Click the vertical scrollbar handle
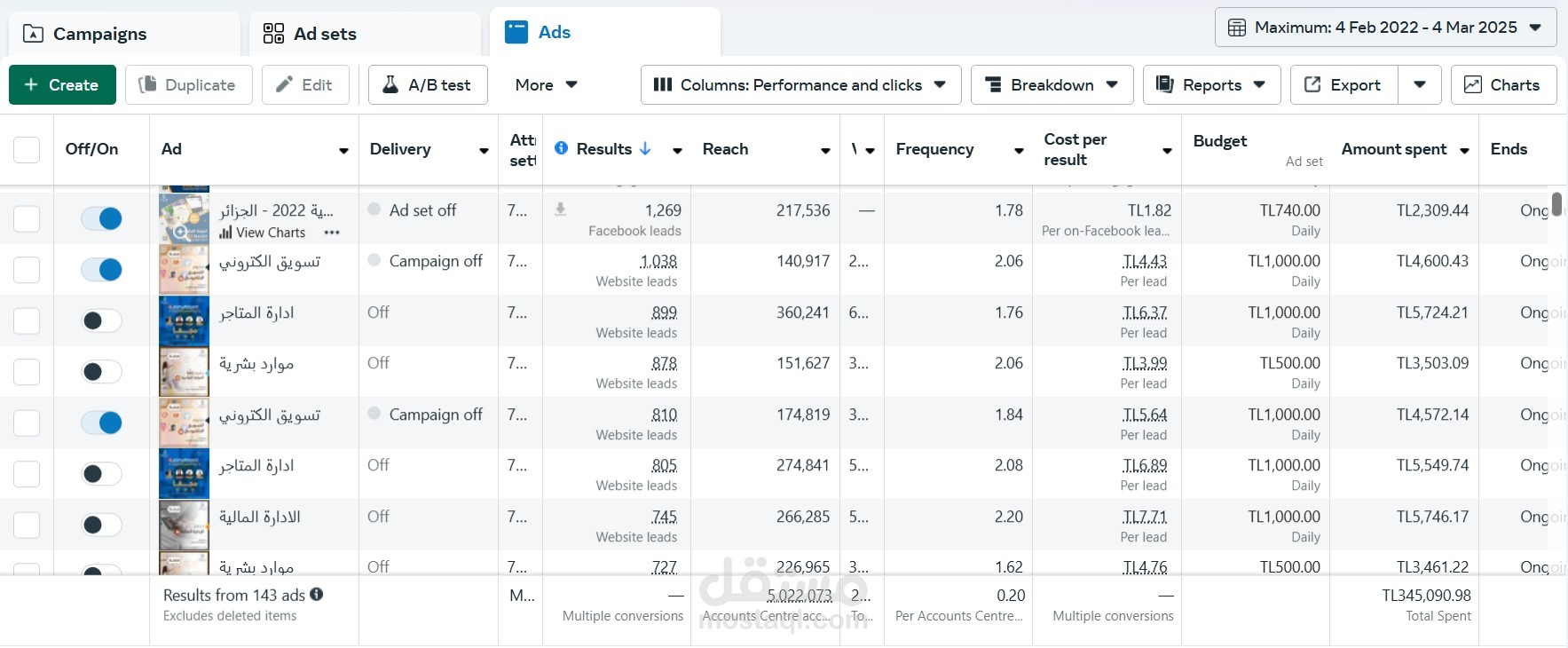The height and width of the screenshot is (648, 1568). [x=1556, y=204]
